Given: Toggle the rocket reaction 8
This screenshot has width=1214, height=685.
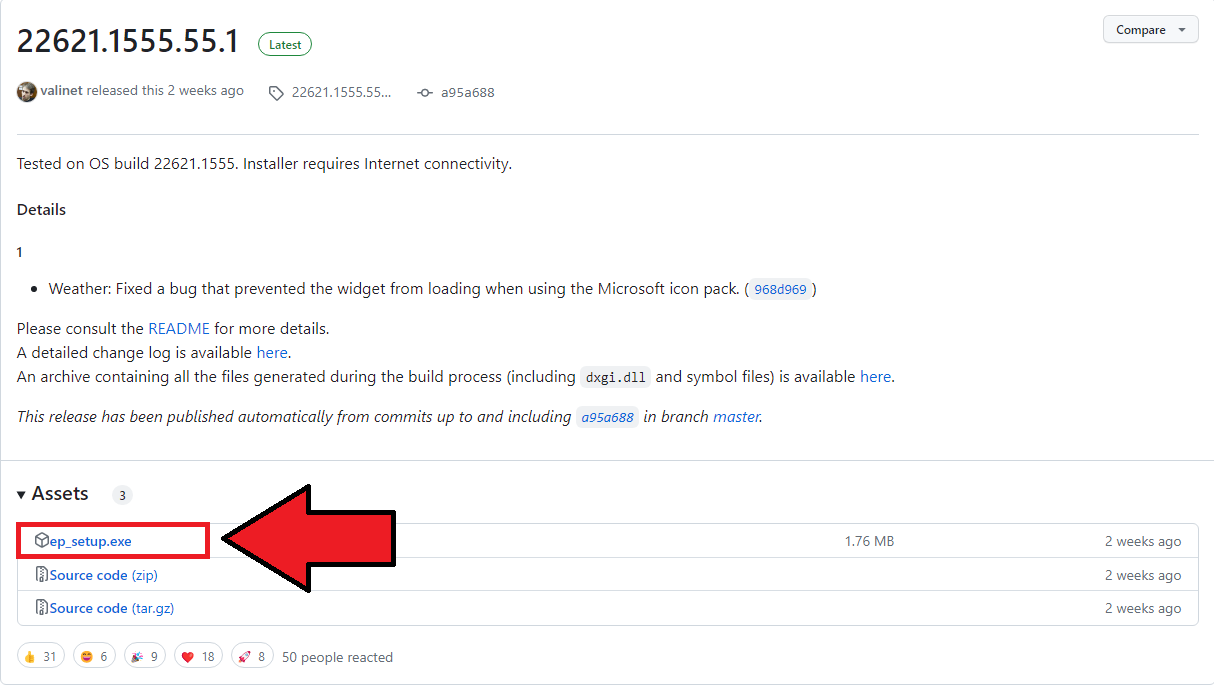Looking at the screenshot, I should (x=254, y=656).
